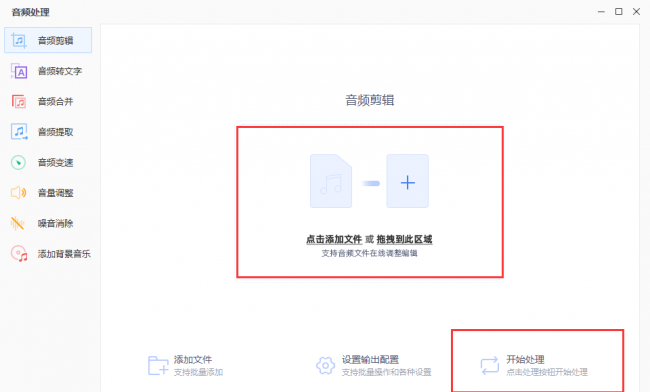Click the 音频提取 music note icon
This screenshot has height=392, width=650.
tap(19, 132)
